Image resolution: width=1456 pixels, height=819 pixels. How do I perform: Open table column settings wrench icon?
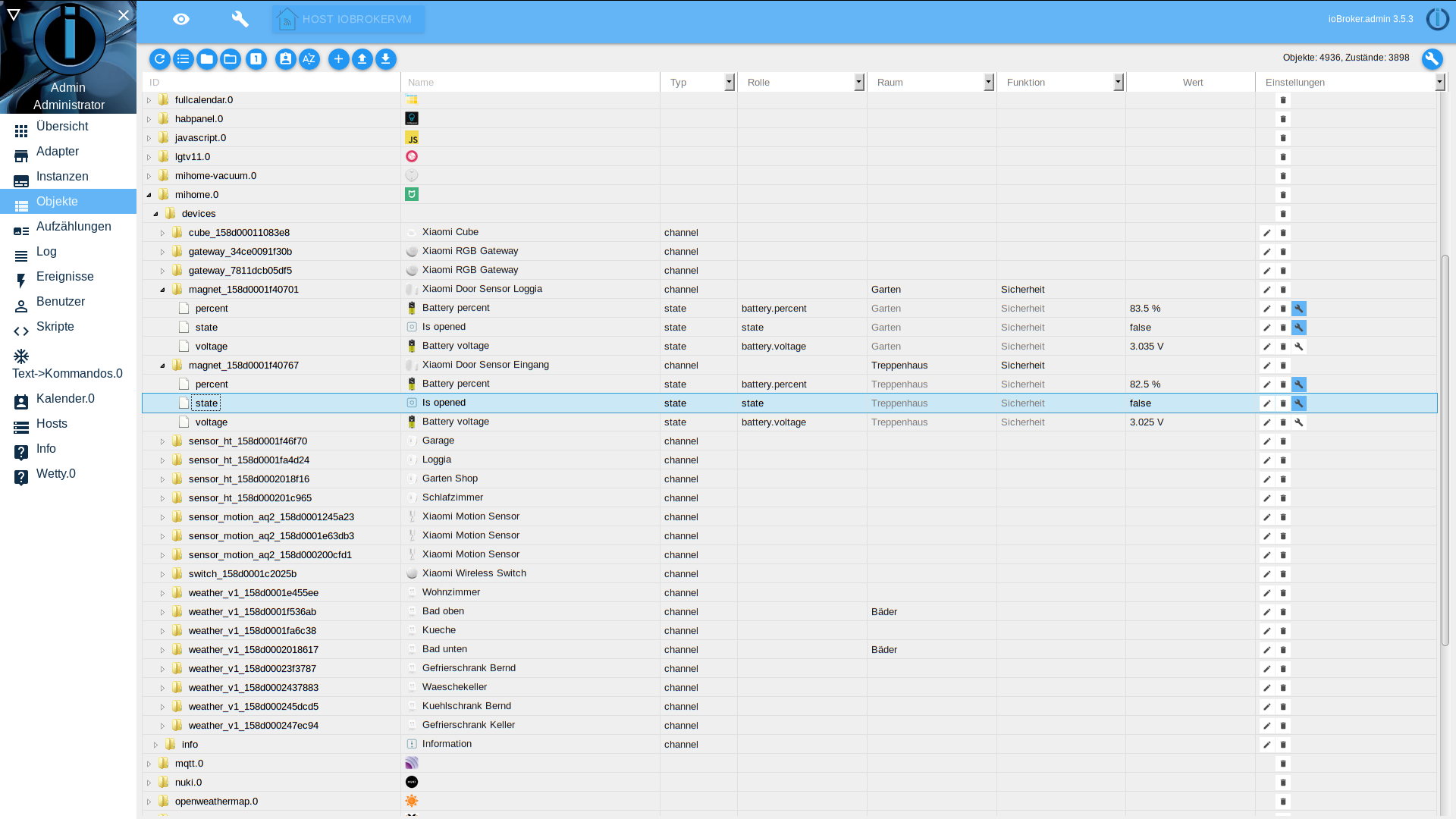tap(1432, 59)
